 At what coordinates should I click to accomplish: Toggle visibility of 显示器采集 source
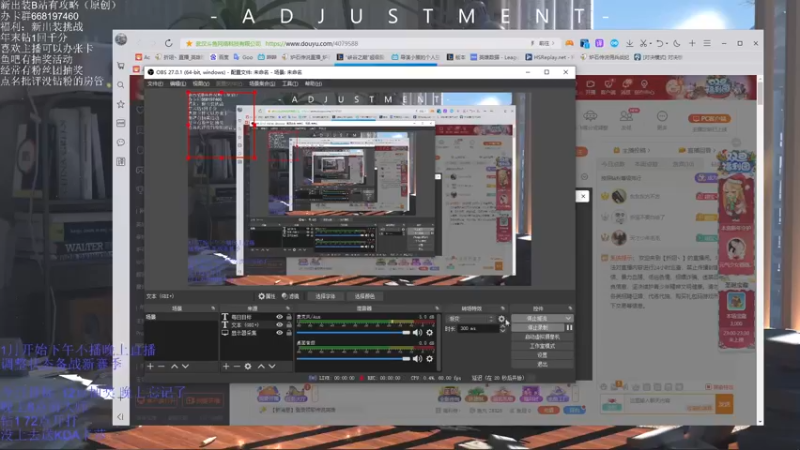click(280, 333)
